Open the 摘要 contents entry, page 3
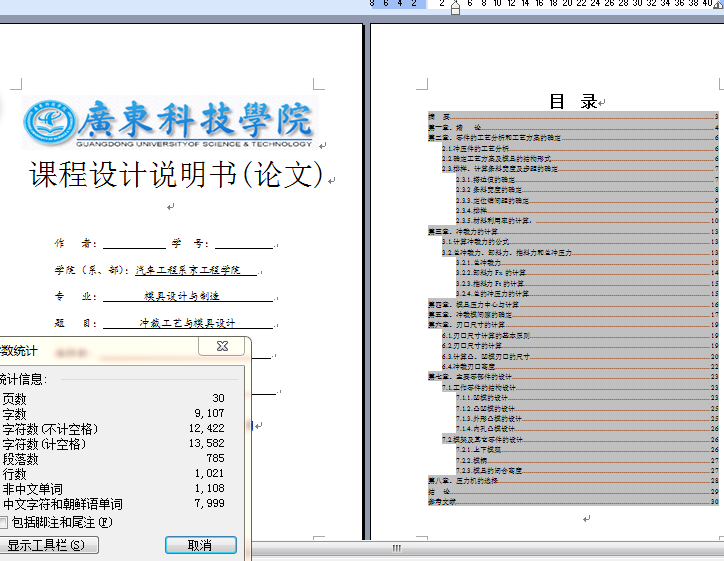This screenshot has width=724, height=561. pyautogui.click(x=573, y=117)
